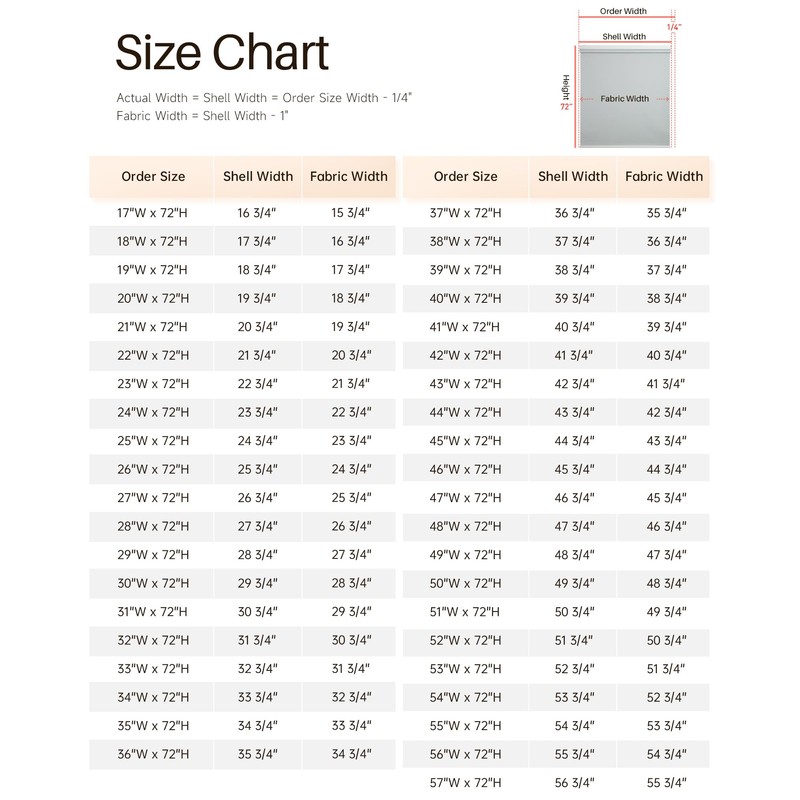Click the Actual Width formula line
Image resolution: width=800 pixels, height=800 pixels.
[263, 98]
